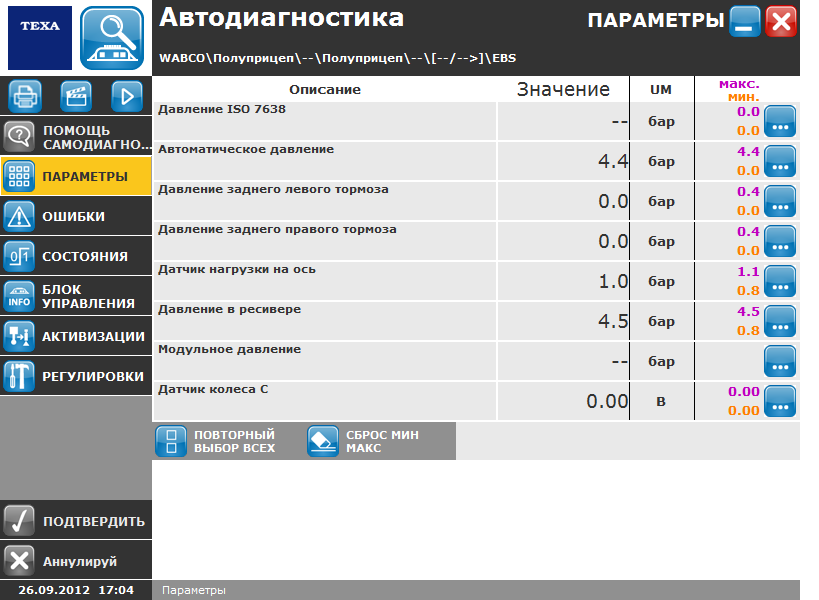This screenshot has width=819, height=600.
Task: Click the 4.5 value of Давление в ресивере
Action: pos(613,321)
